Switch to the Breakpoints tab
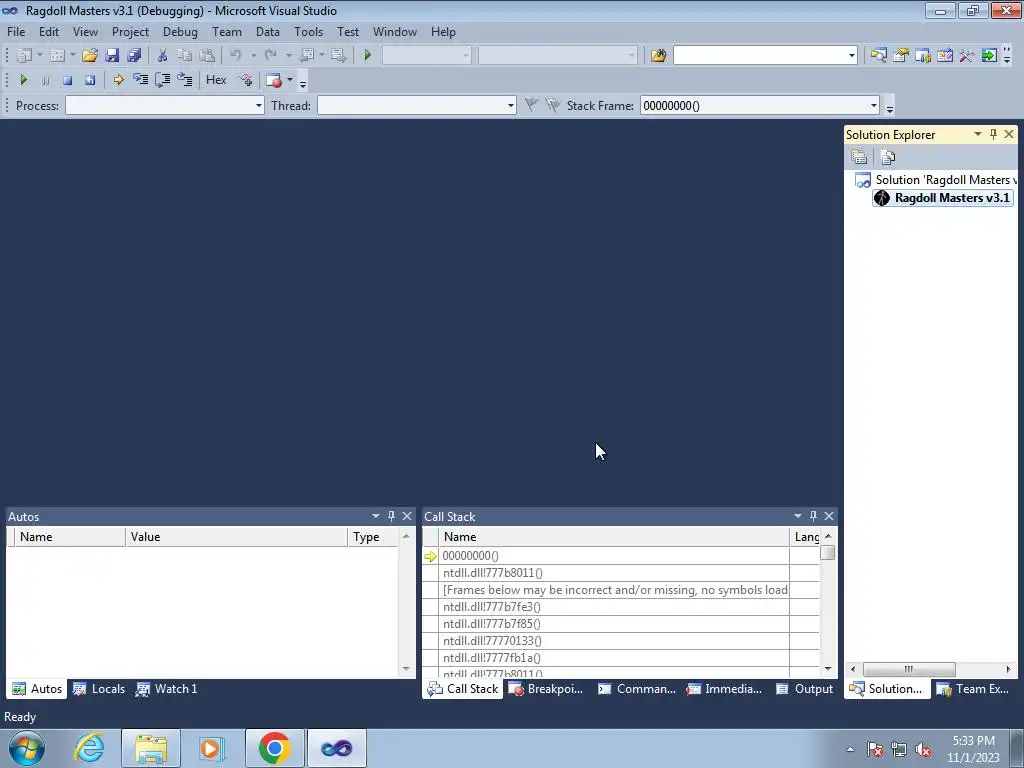The height and width of the screenshot is (768, 1024). 545,689
